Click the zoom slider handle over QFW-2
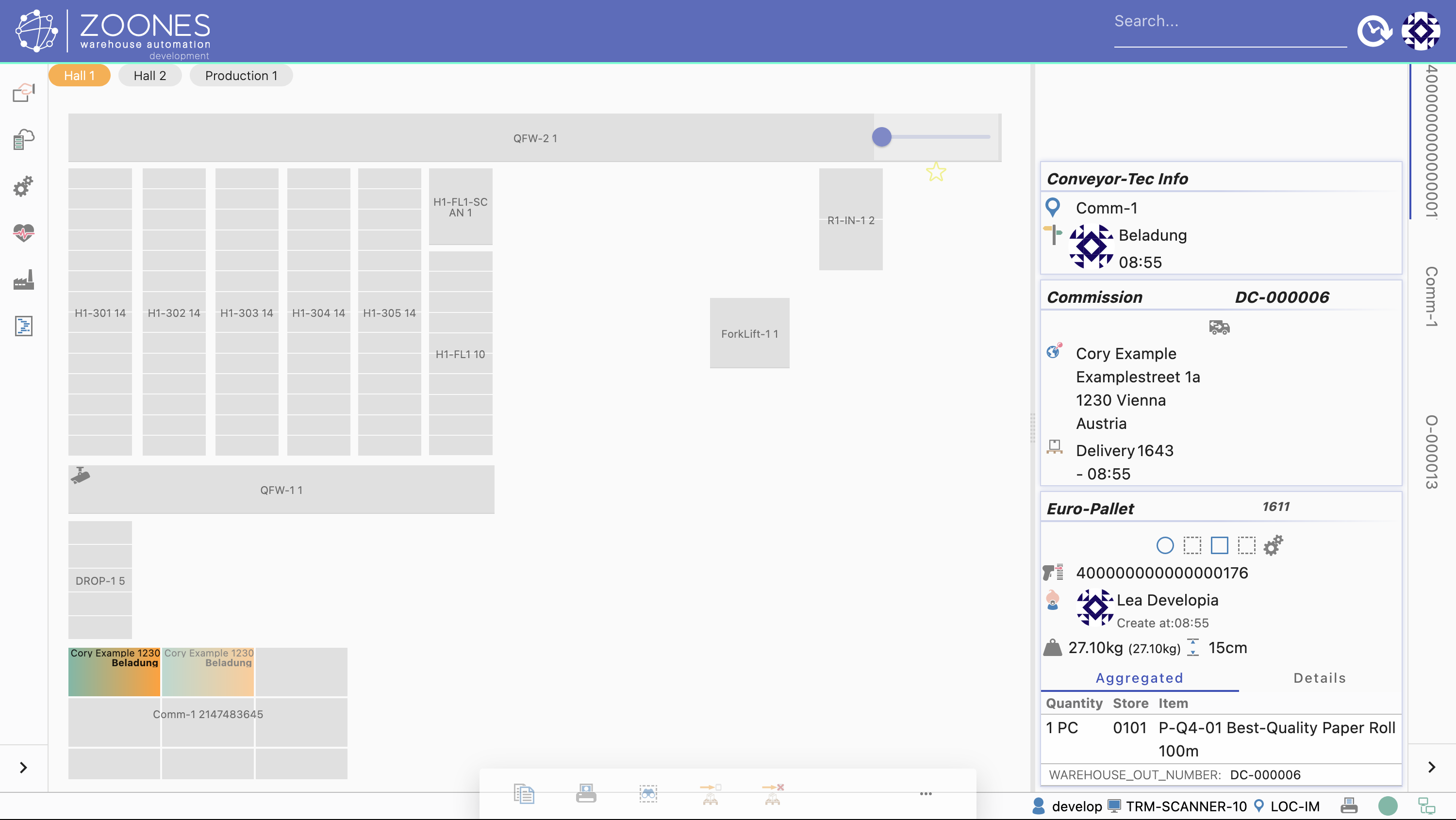This screenshot has width=1456, height=820. (882, 137)
